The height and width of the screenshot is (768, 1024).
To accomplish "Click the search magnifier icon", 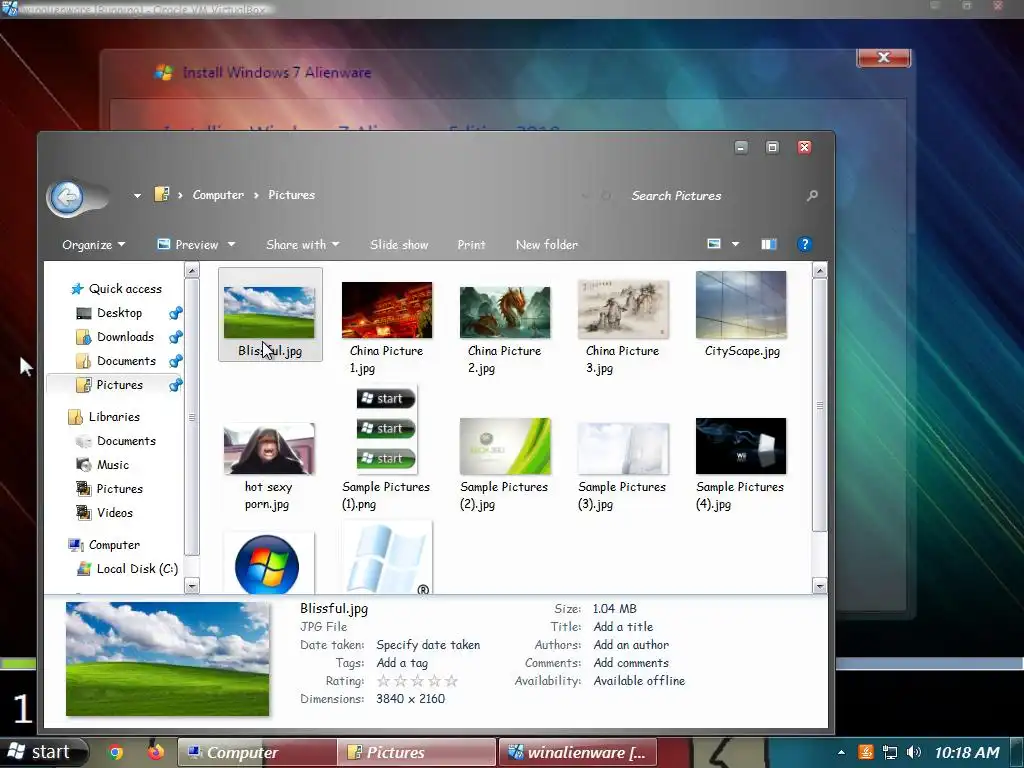I will click(x=812, y=195).
